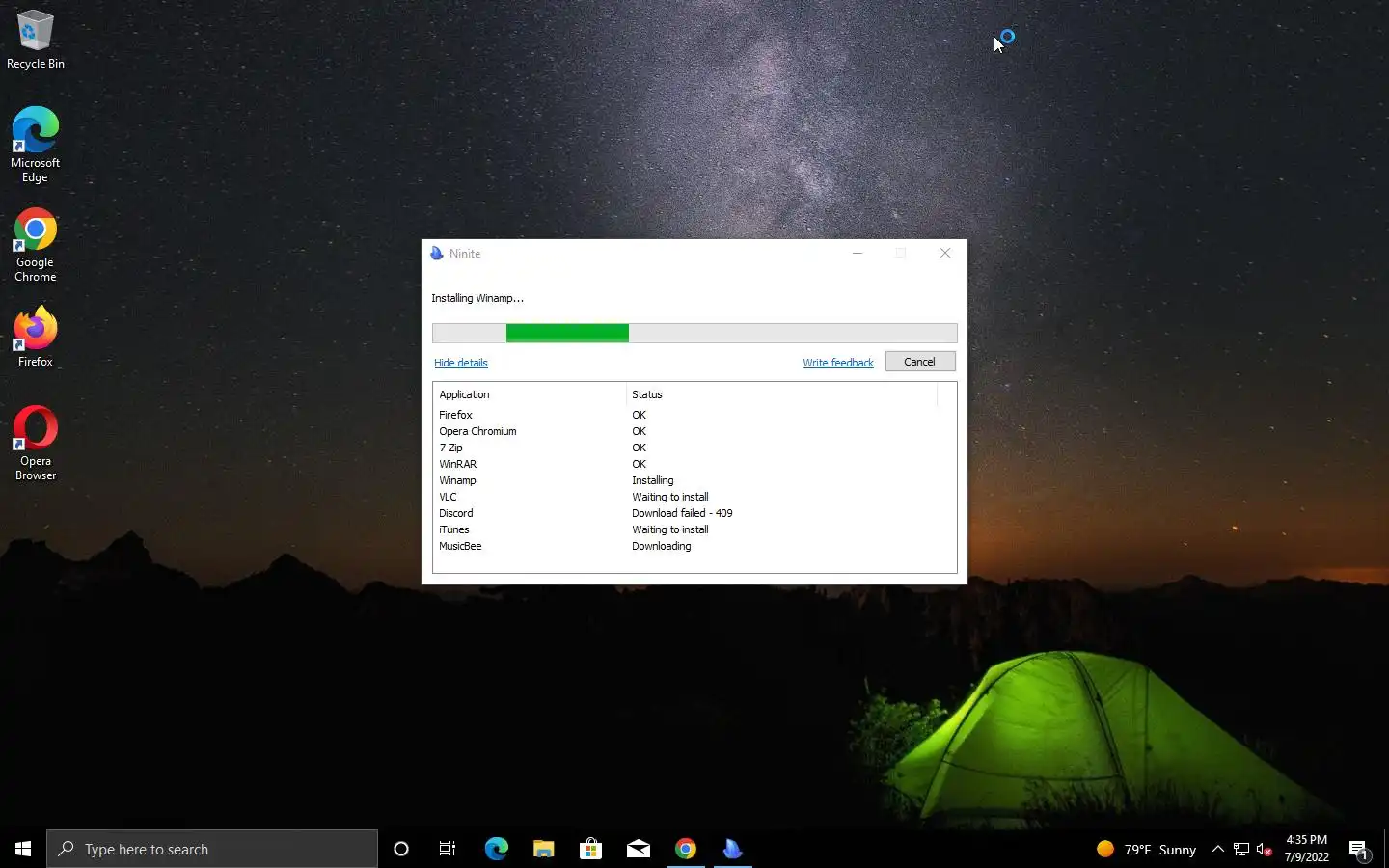Cancel the Ninite installation
Screen dimensions: 1389x868
pos(919,362)
